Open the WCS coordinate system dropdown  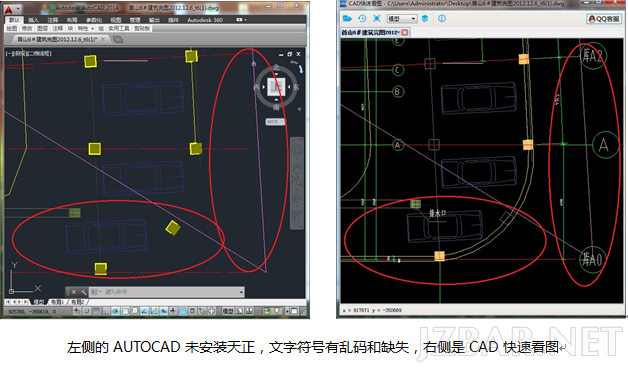276,121
